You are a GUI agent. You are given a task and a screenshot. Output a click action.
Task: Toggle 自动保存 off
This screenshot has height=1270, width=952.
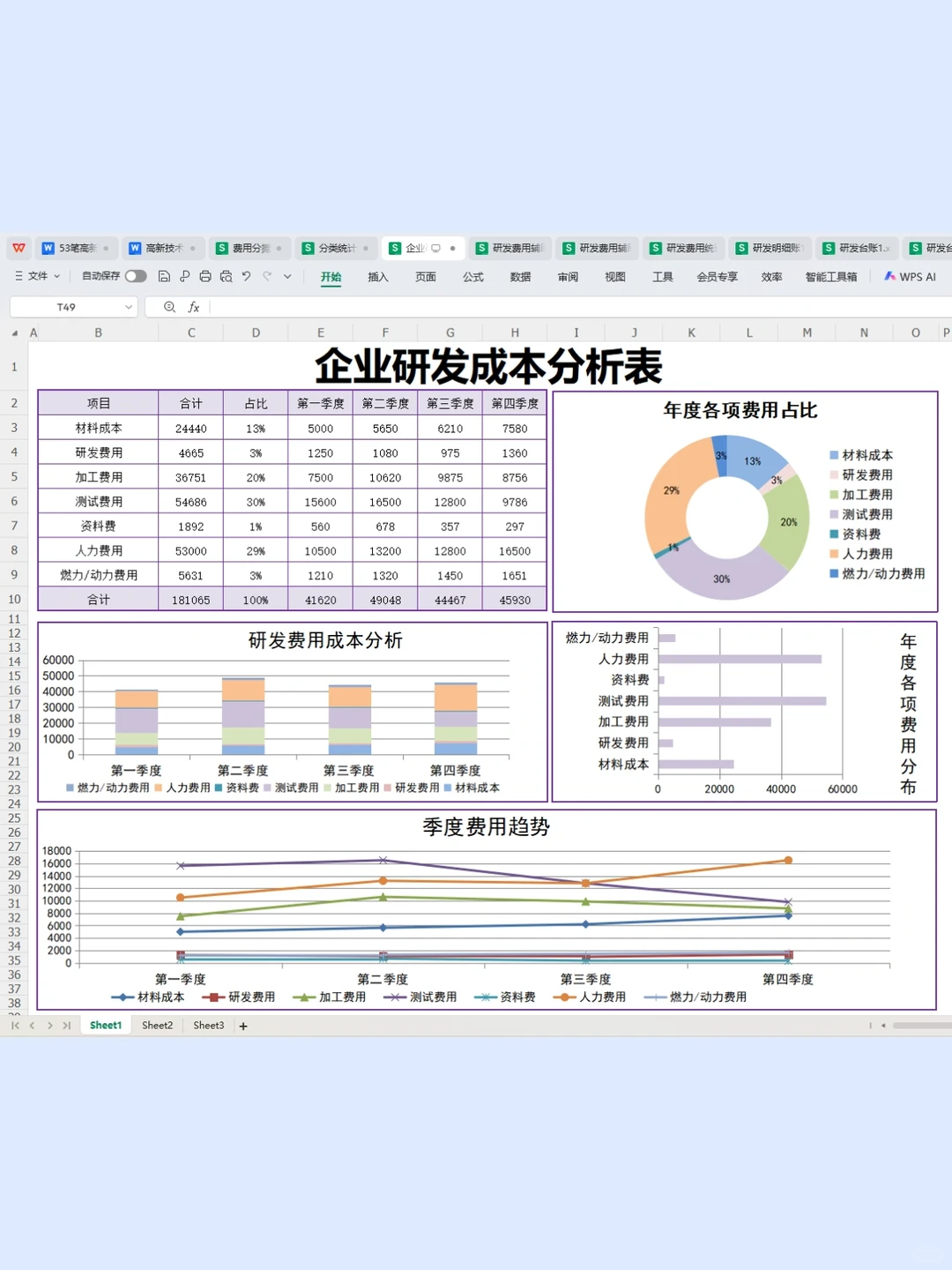tap(135, 276)
